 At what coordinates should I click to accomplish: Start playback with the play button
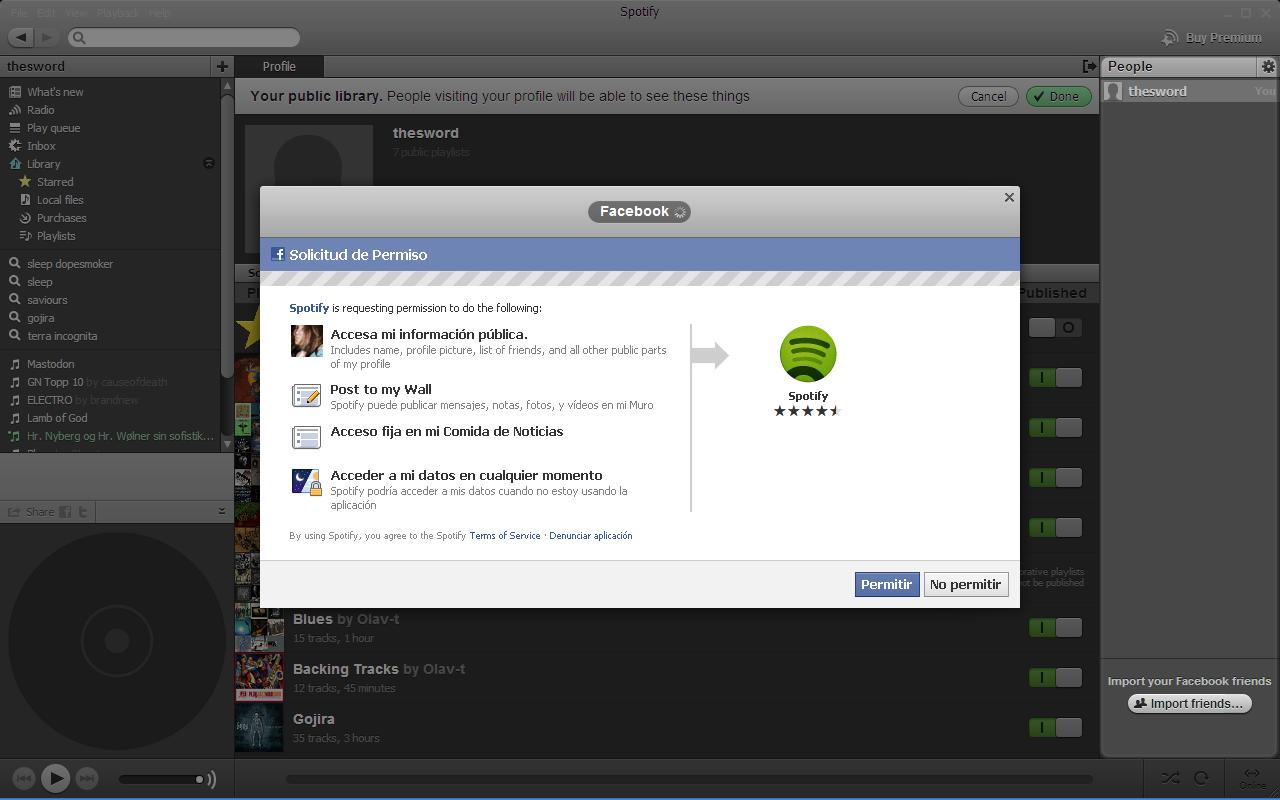tap(55, 778)
